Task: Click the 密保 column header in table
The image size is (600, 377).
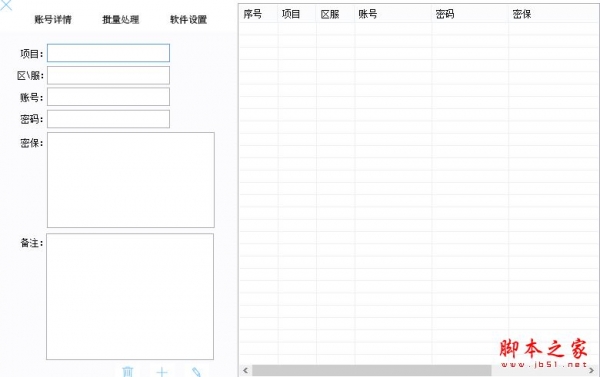Action: 554,14
